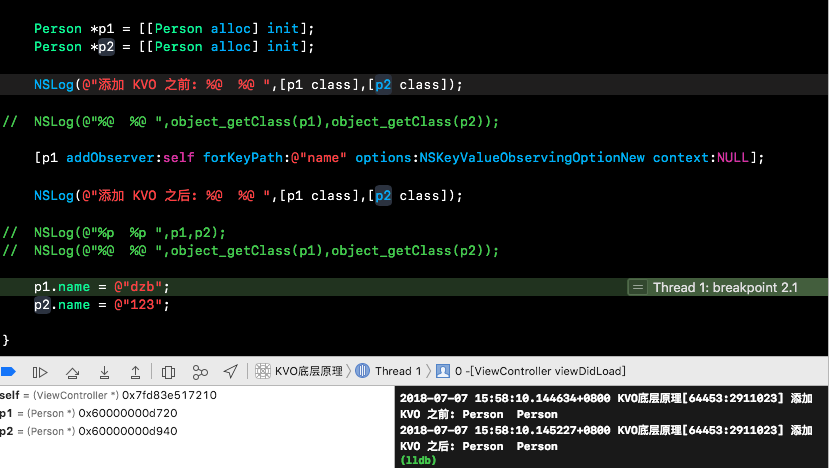Click the (lldb) console prompt

[418, 460]
